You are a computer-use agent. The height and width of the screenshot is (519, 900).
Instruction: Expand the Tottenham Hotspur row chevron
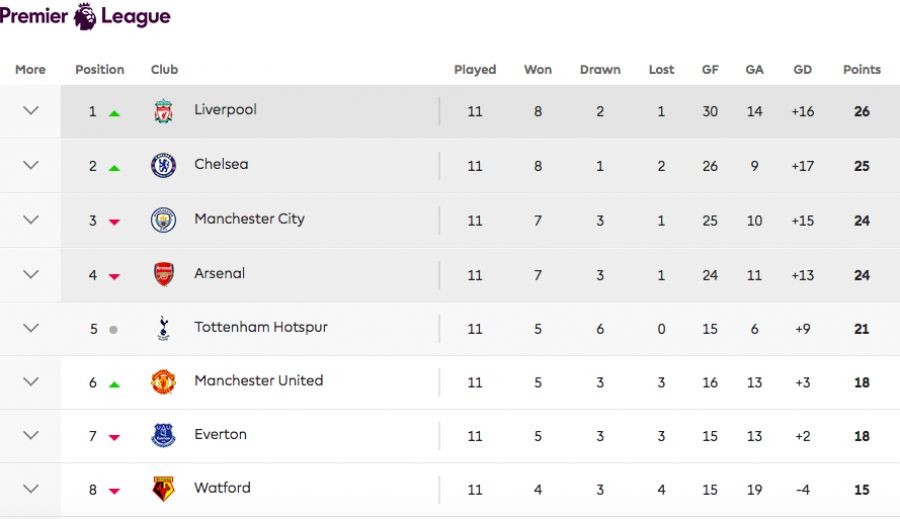coord(31,328)
